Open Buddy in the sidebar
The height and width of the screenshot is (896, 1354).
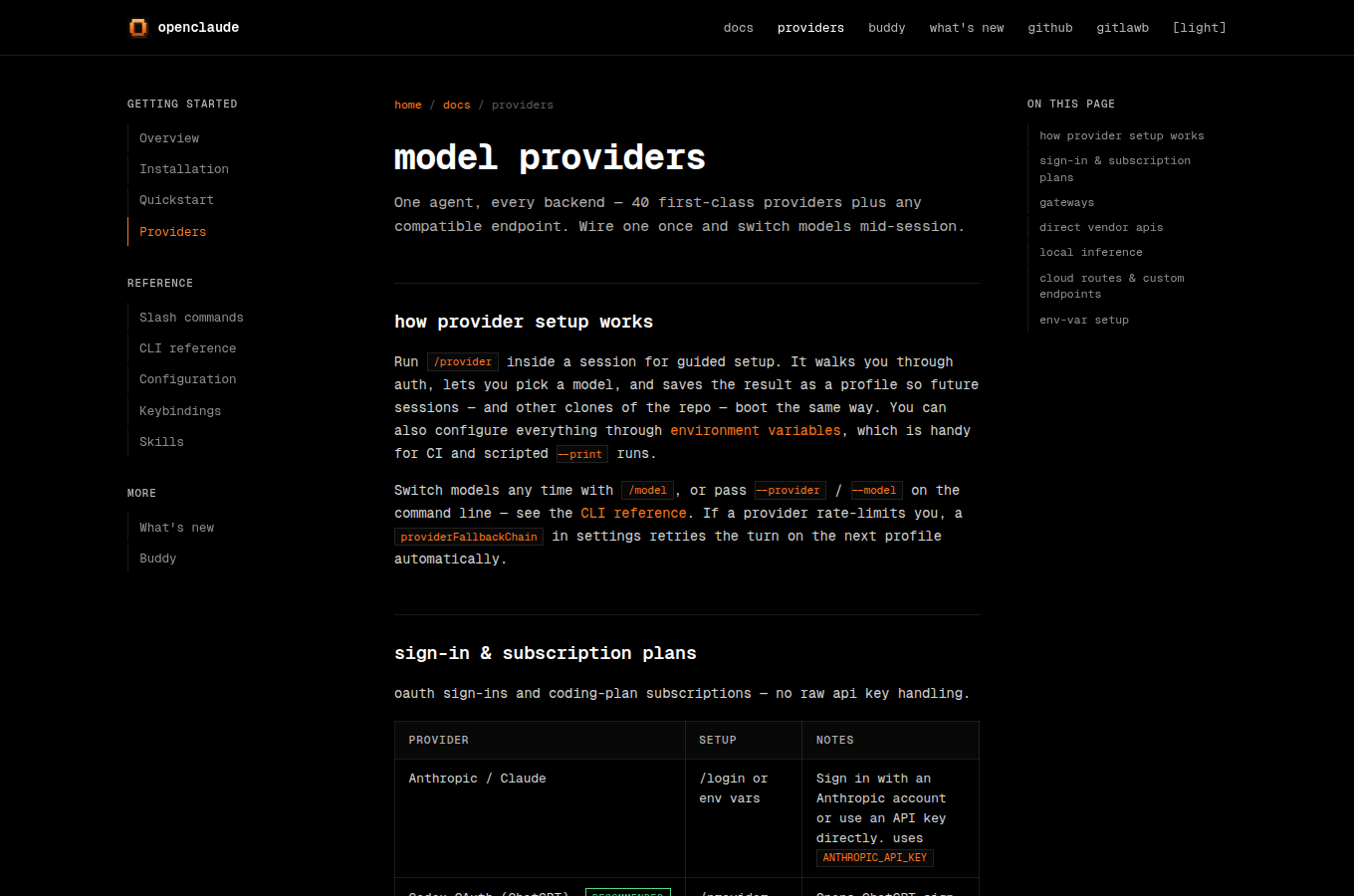point(158,559)
